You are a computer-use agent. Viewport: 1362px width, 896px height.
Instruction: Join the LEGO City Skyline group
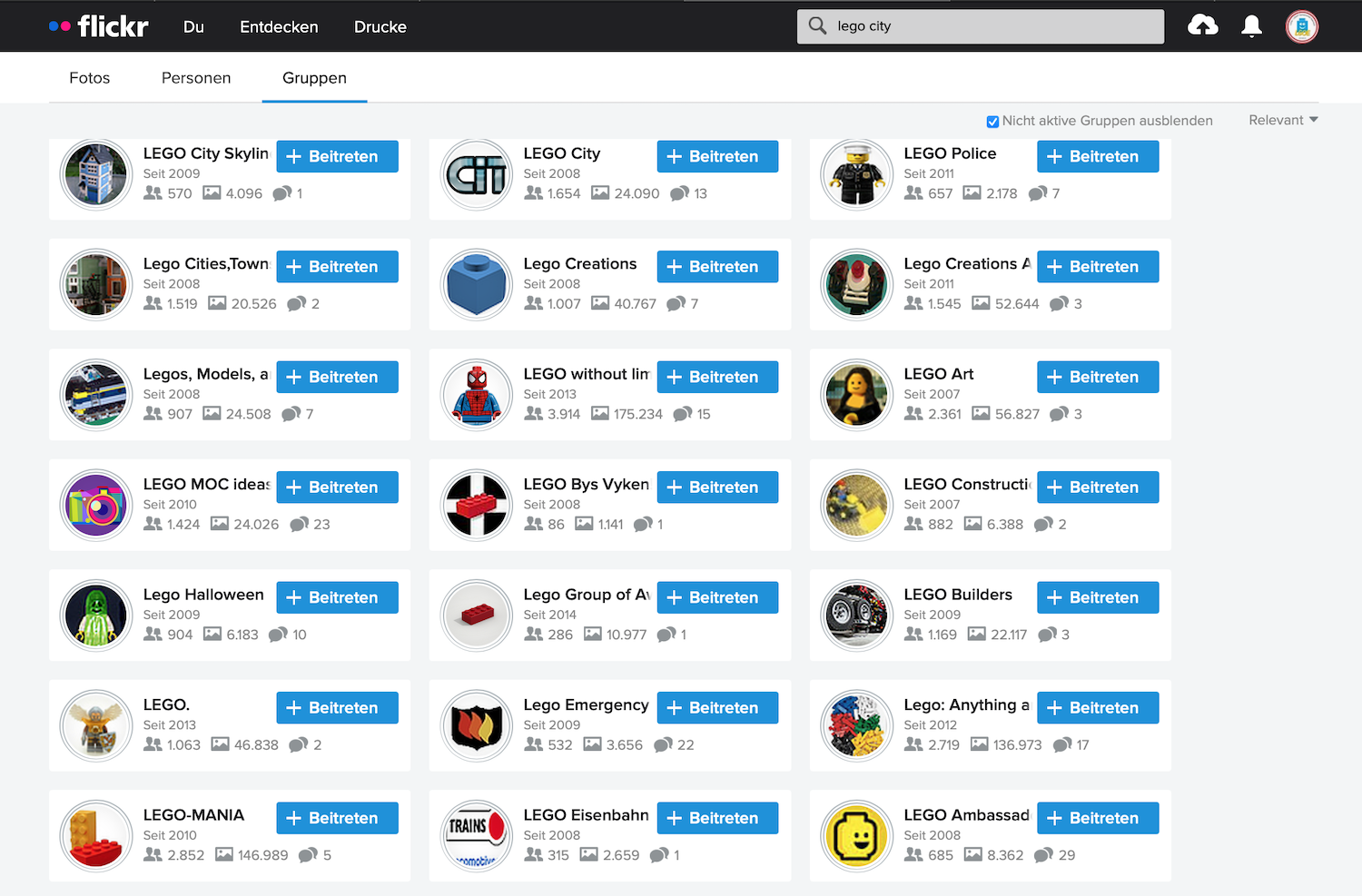coord(338,156)
